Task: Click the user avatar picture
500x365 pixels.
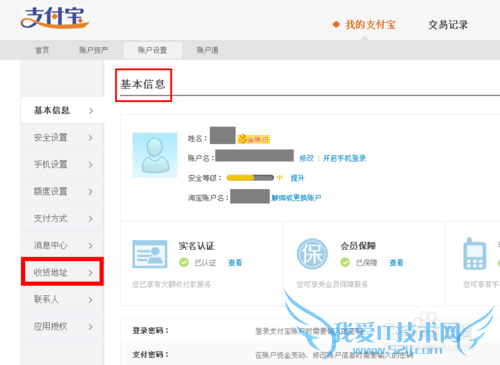Action: (x=155, y=155)
